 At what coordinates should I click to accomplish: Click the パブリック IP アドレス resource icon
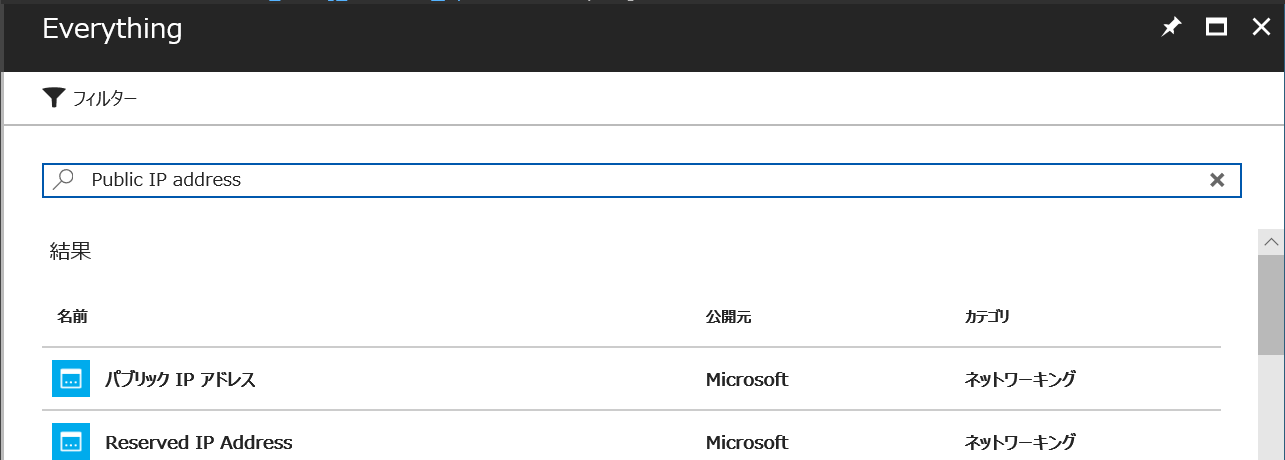(x=71, y=379)
